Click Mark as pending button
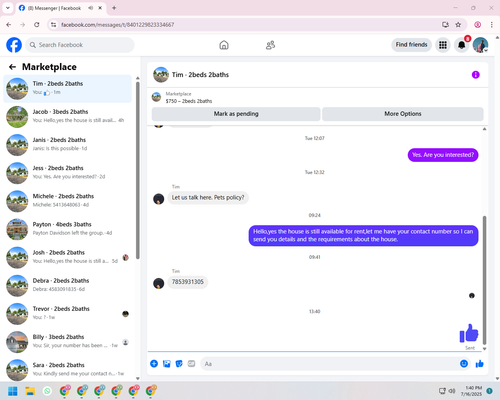The image size is (500, 400). tap(236, 114)
